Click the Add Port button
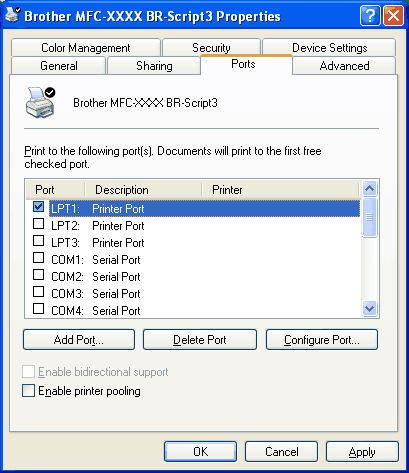Viewport: 409px width, 473px height. pos(79,340)
